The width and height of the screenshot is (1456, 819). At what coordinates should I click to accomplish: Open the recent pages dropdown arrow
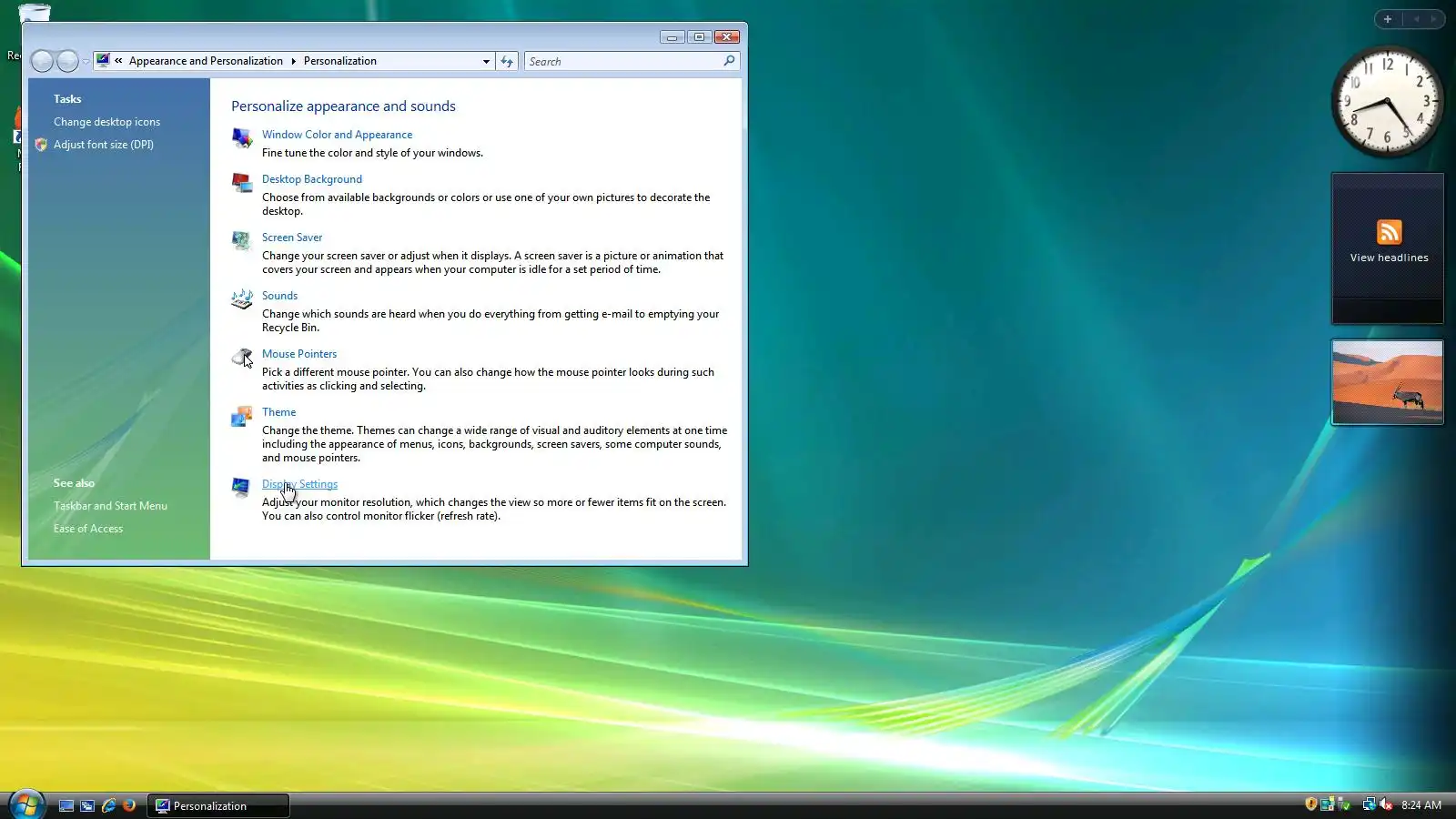[86, 61]
